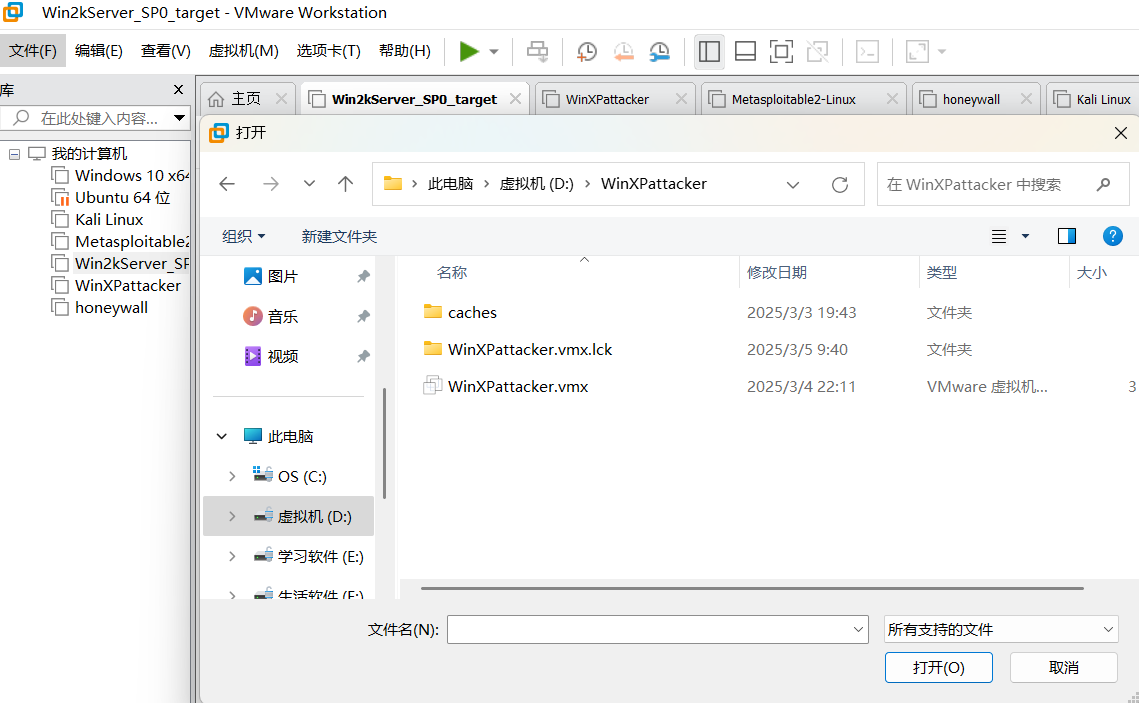
Task: Expand the OS (C:) drive node
Action: click(232, 476)
